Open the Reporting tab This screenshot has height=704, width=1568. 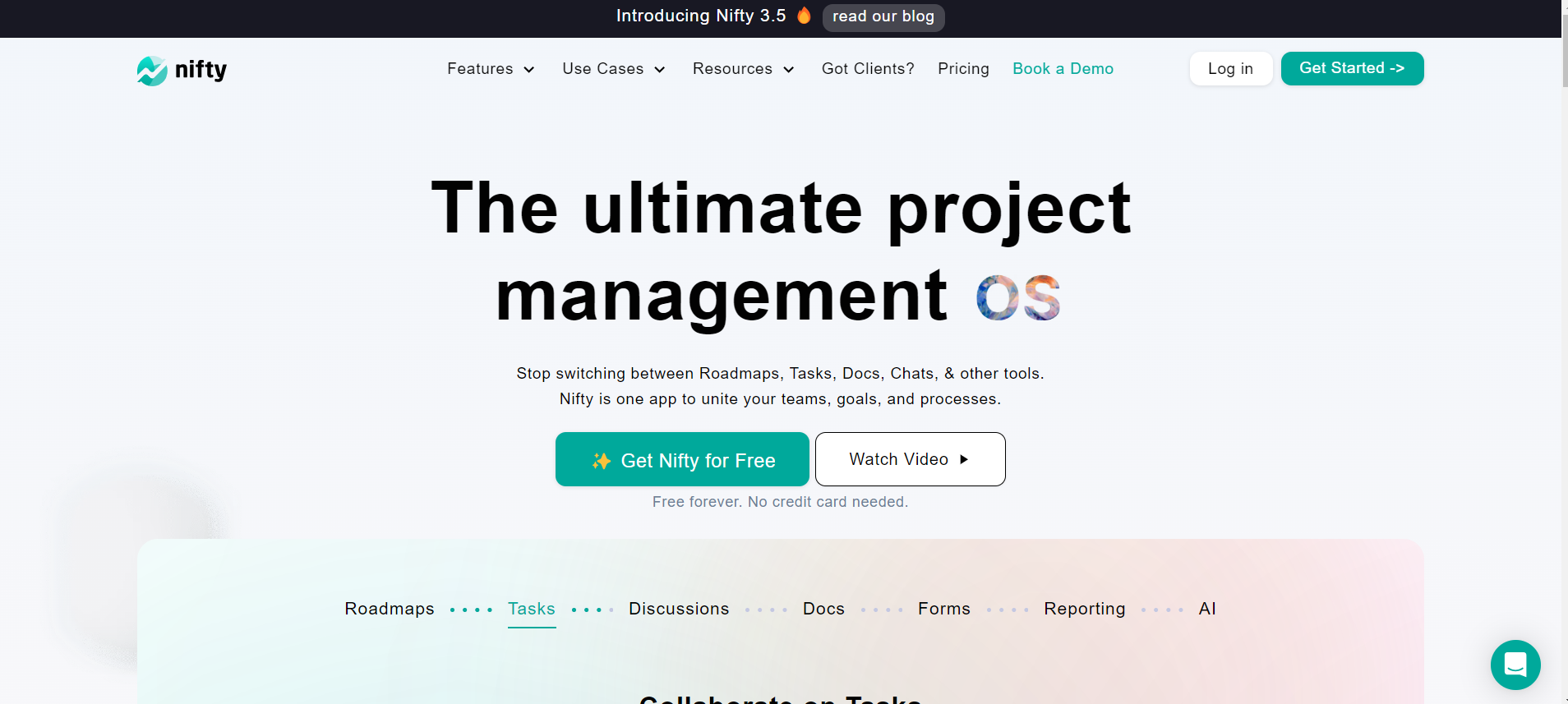[1085, 609]
